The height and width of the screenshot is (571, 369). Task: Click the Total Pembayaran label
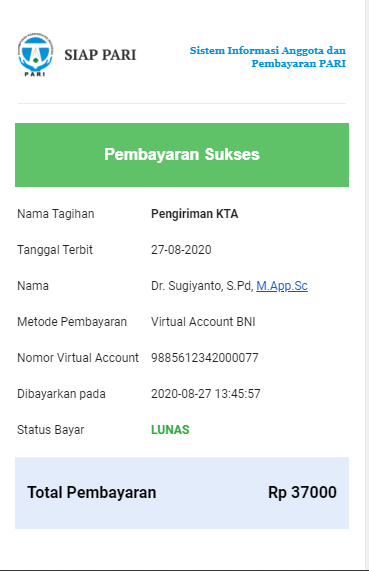pyautogui.click(x=92, y=492)
